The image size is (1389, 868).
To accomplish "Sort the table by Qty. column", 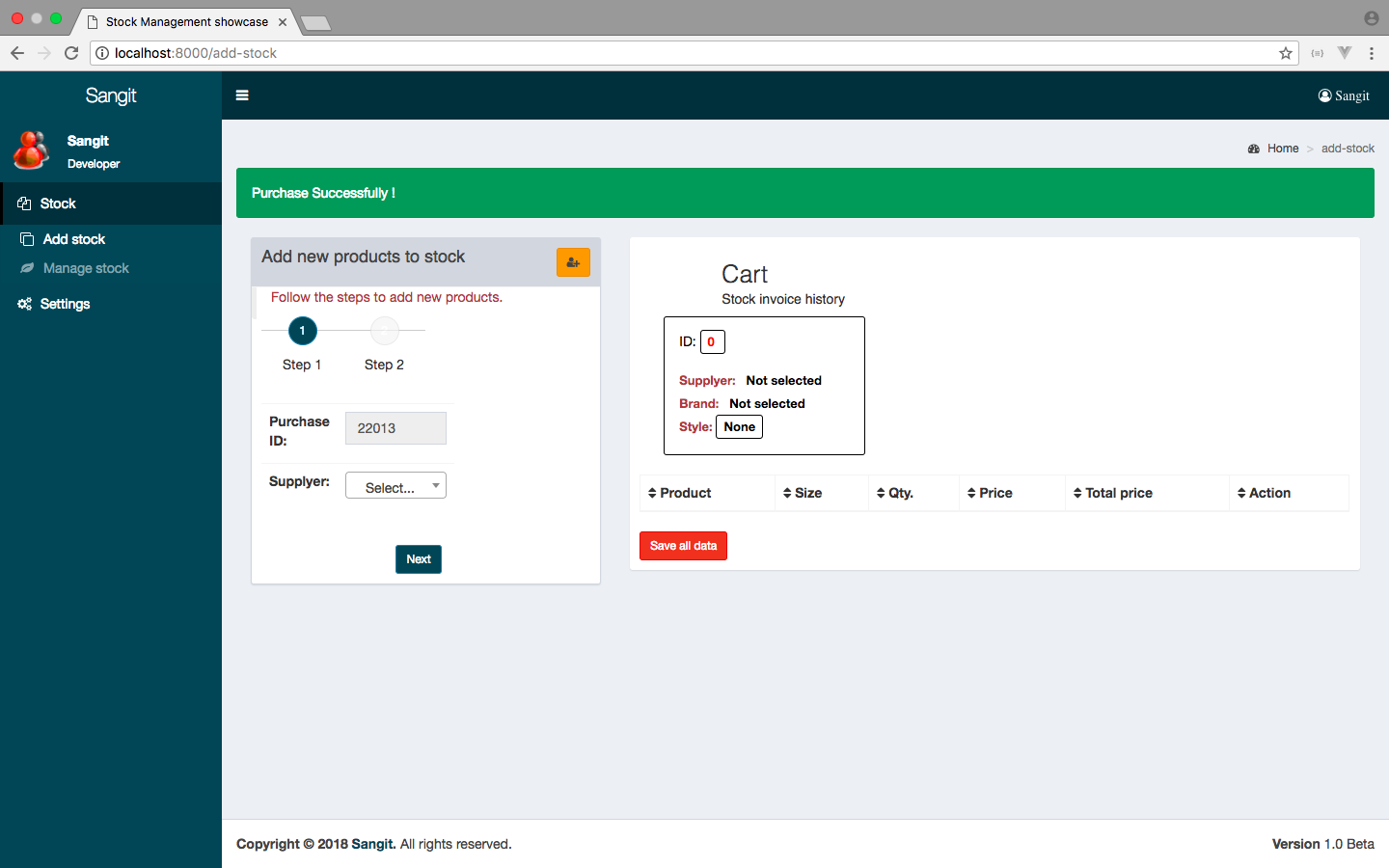I will click(x=894, y=493).
